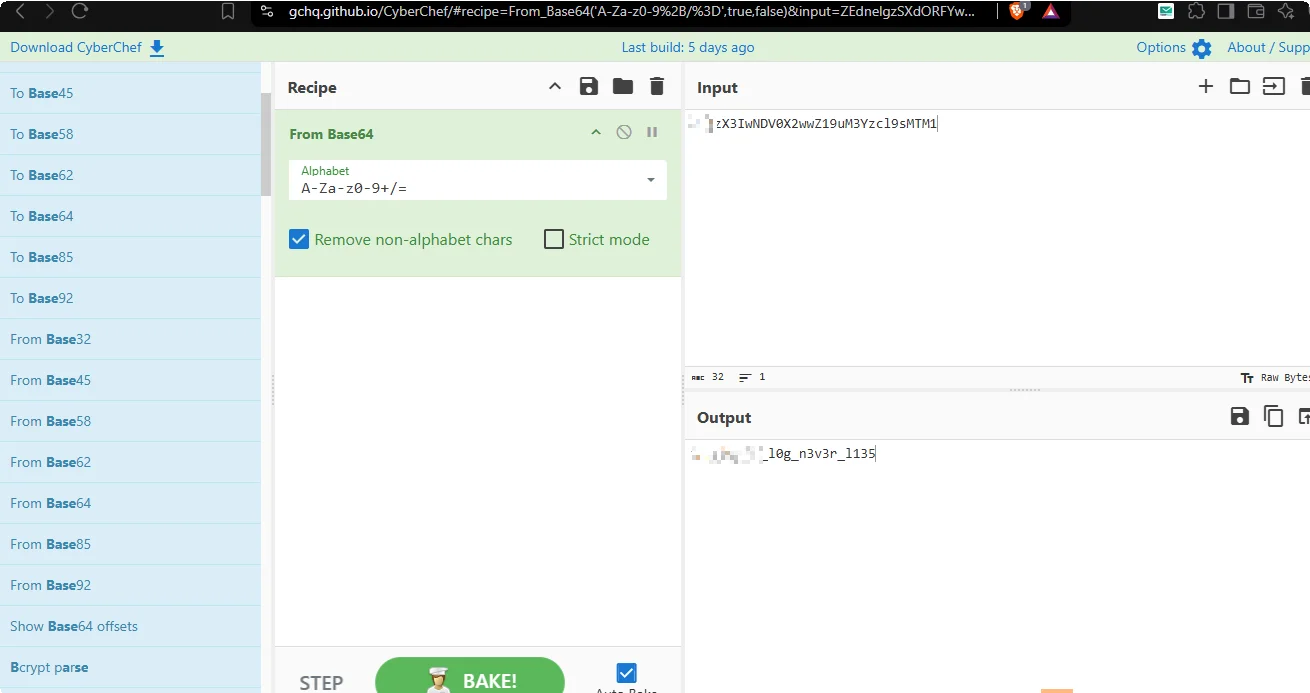
Task: Clear the recipe with trash icon
Action: (x=657, y=87)
